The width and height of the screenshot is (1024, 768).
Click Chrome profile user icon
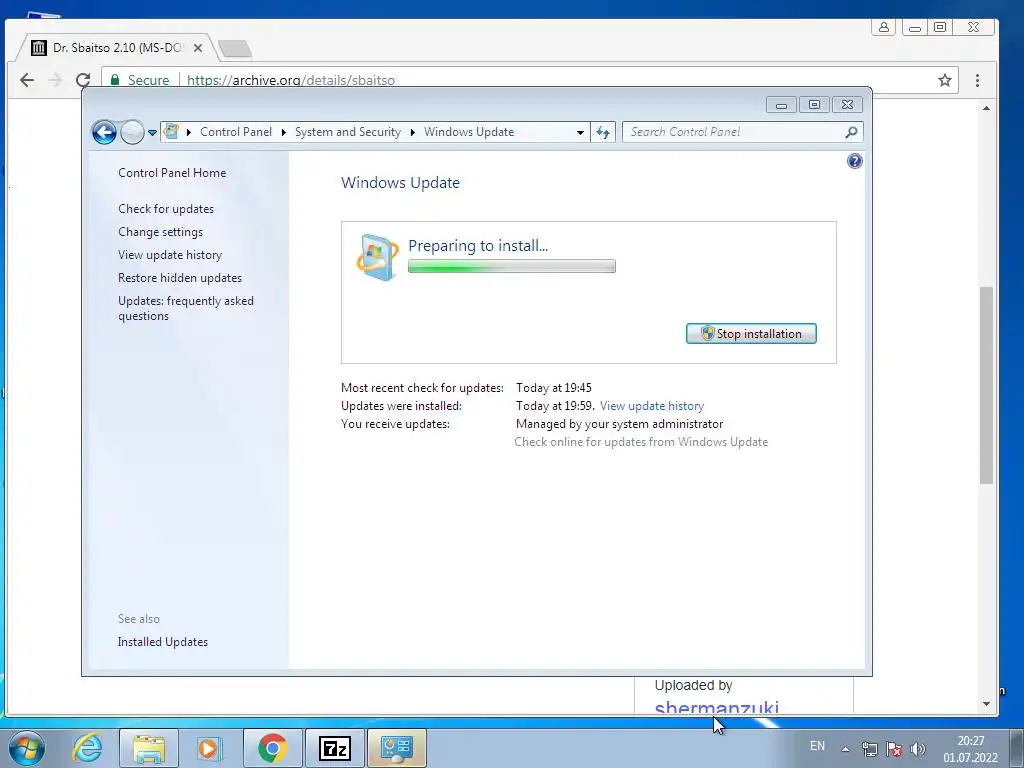[x=884, y=27]
